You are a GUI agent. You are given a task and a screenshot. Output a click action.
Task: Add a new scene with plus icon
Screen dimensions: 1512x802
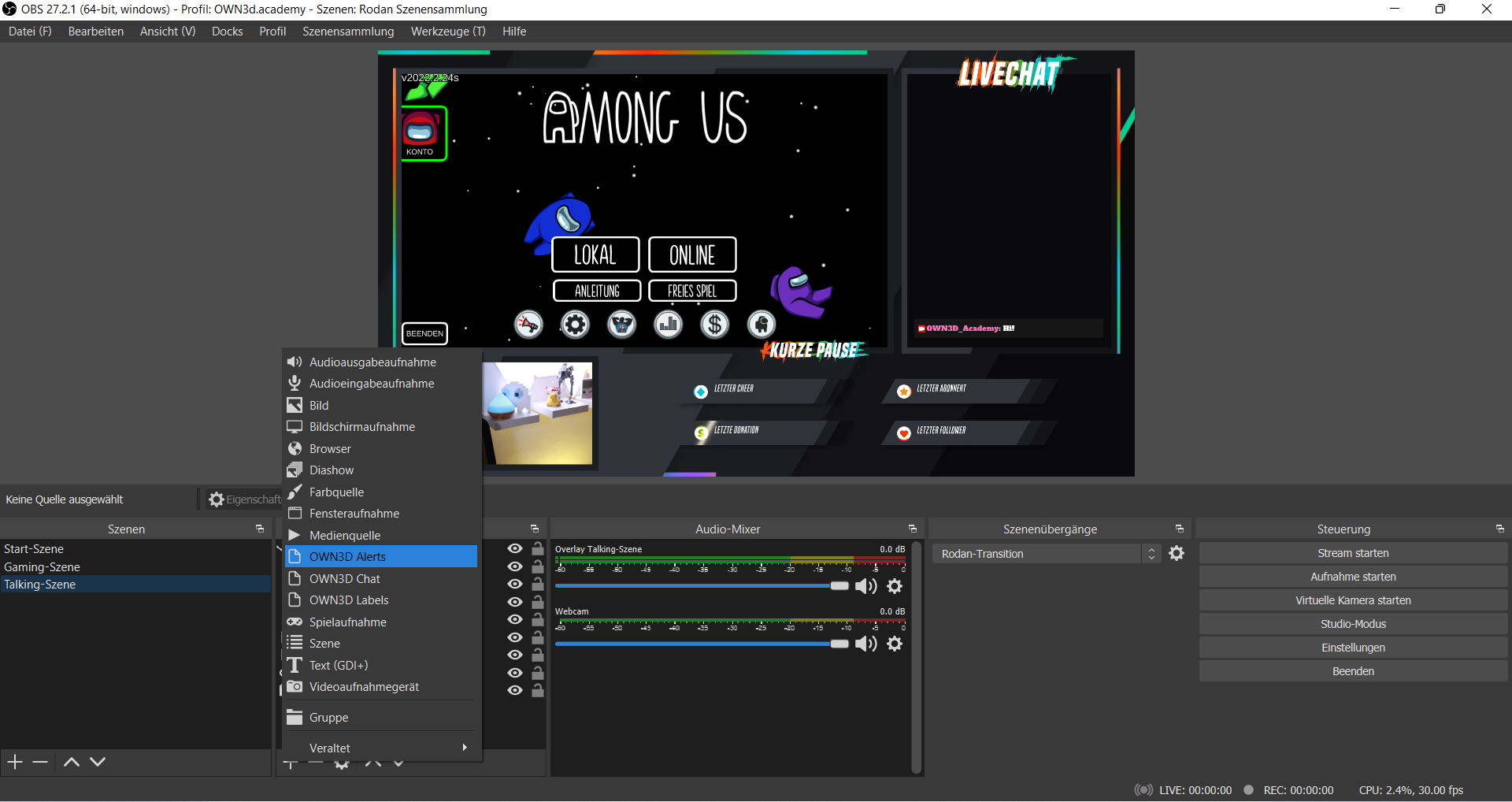(15, 762)
